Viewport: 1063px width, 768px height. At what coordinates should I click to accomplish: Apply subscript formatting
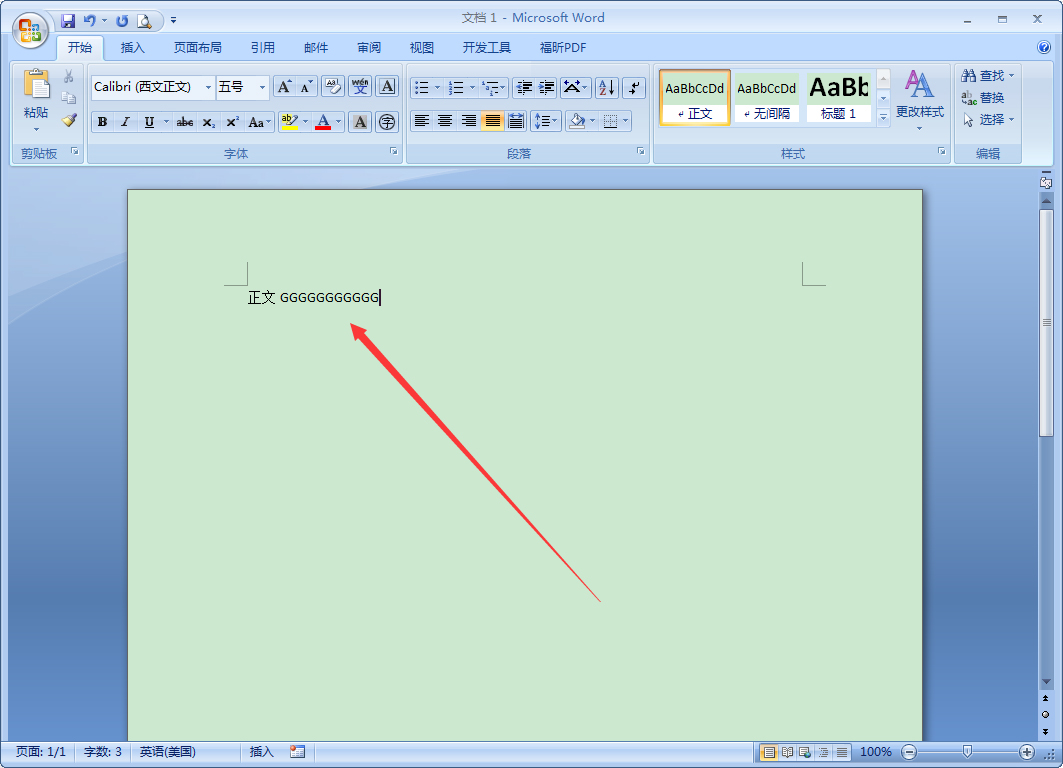pos(208,121)
